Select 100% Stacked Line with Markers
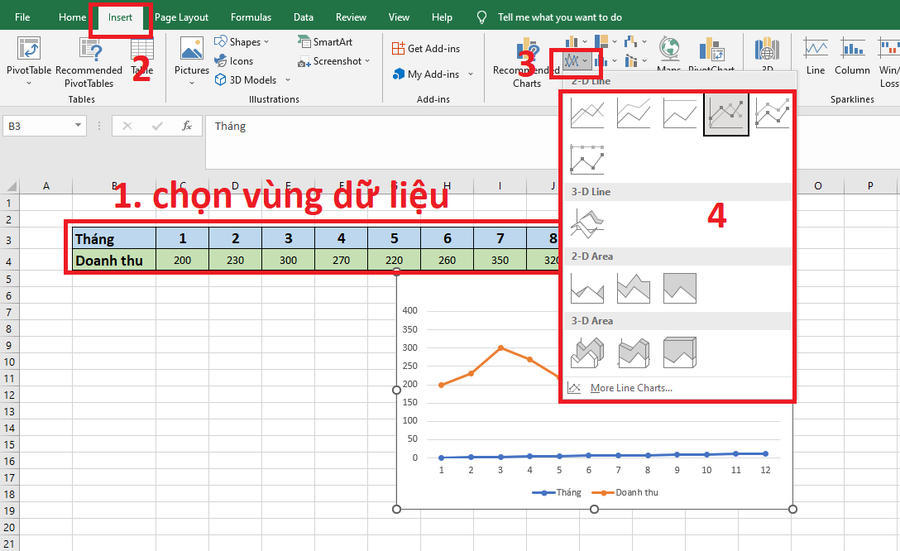This screenshot has height=551, width=900. click(x=587, y=159)
